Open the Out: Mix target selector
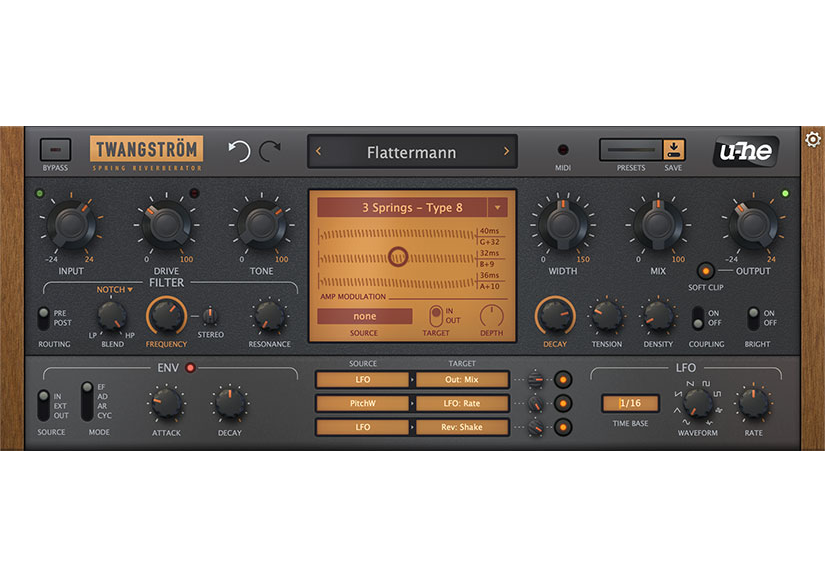Image resolution: width=825 pixels, height=578 pixels. 462,379
